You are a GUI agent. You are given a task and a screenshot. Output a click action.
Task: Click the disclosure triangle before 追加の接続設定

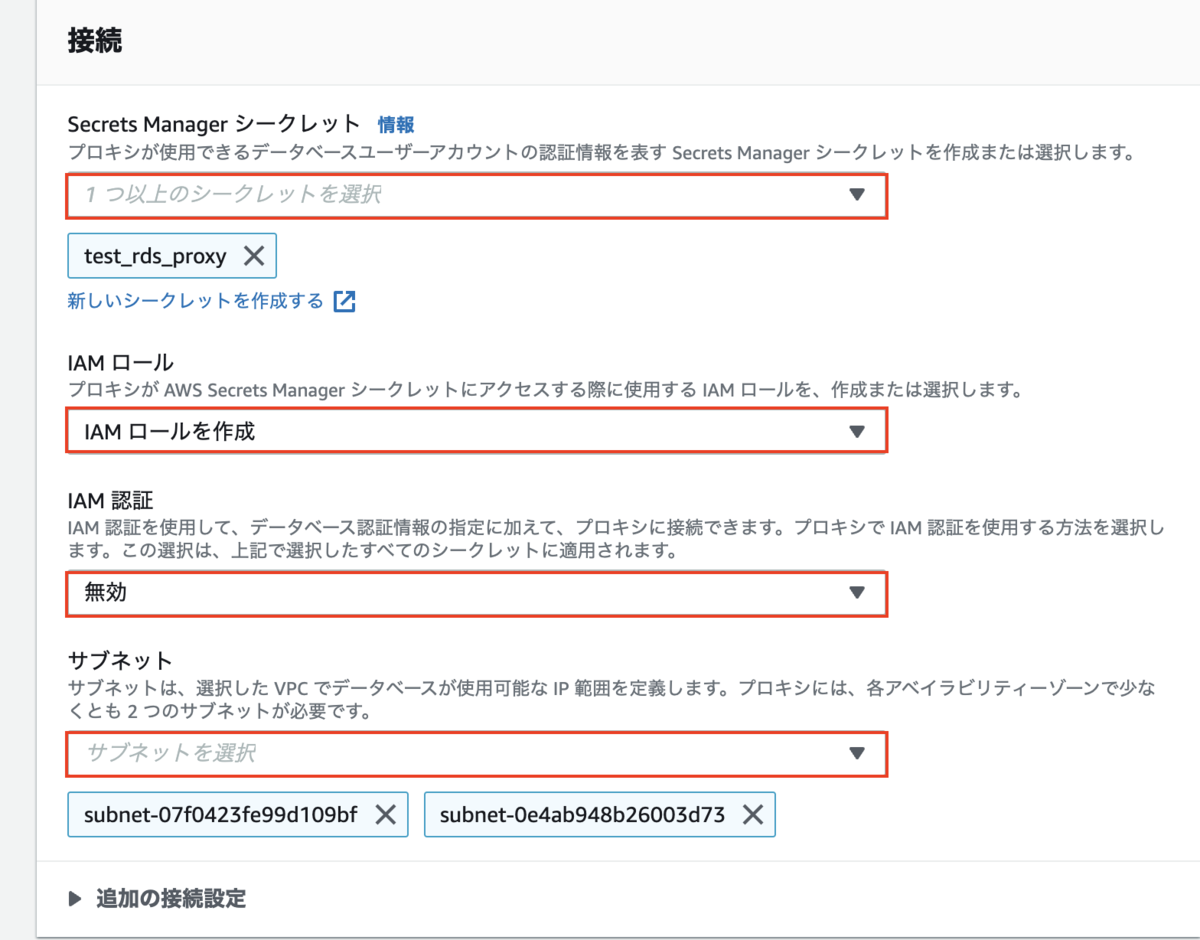tap(75, 899)
